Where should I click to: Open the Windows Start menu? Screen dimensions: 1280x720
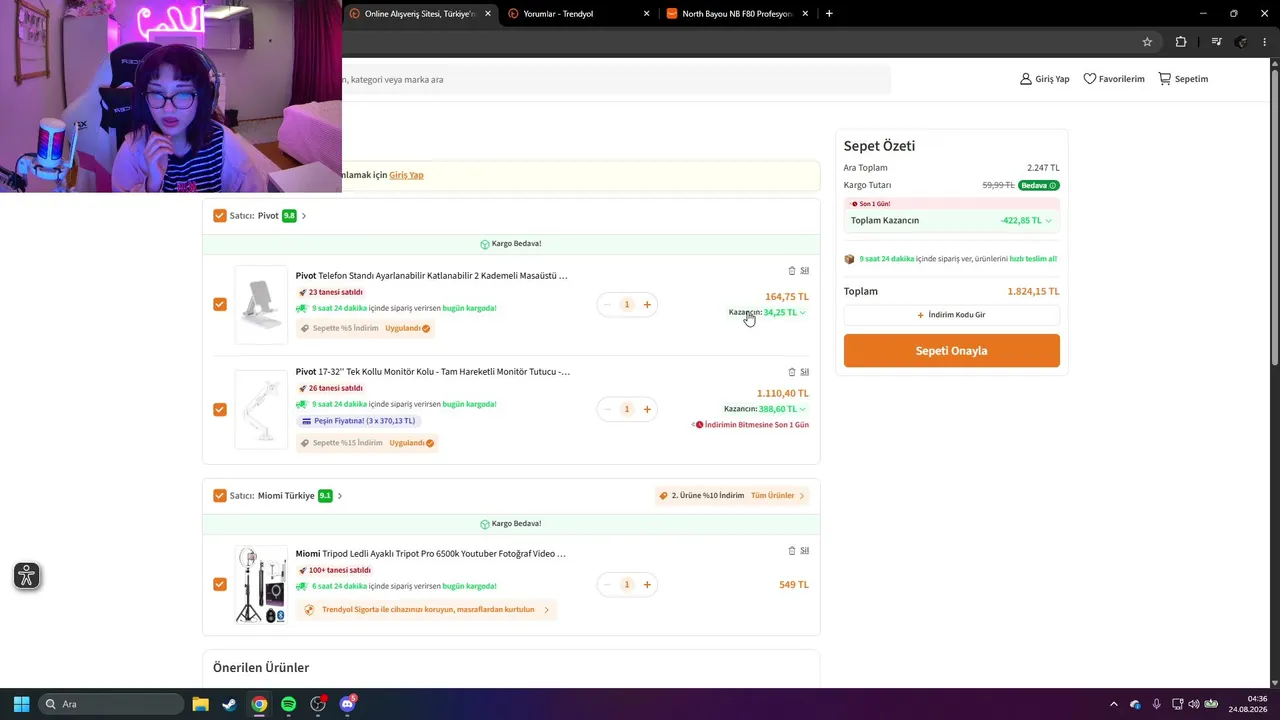22,704
